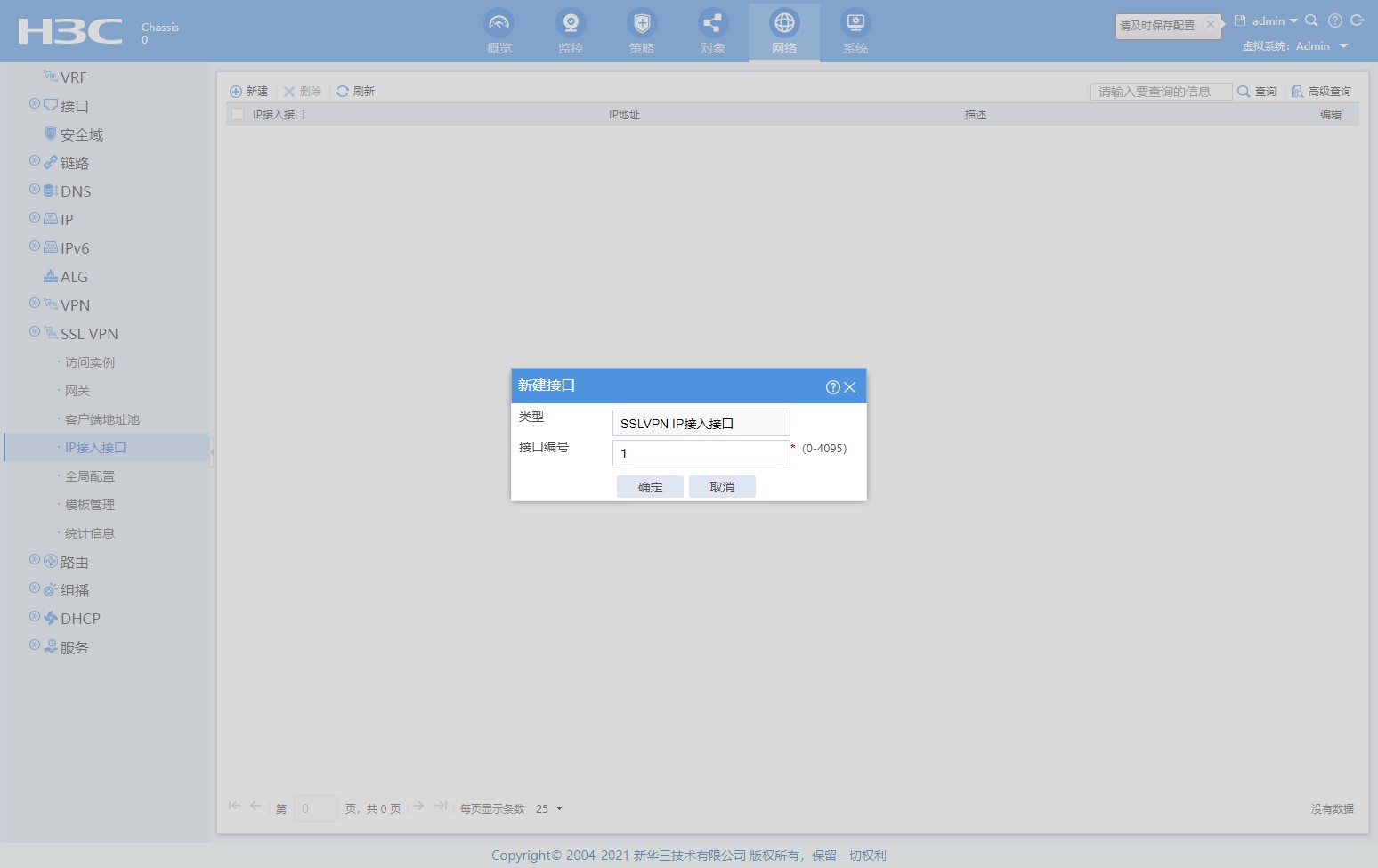
Task: Cancel with the 取消 button
Action: pos(722,487)
